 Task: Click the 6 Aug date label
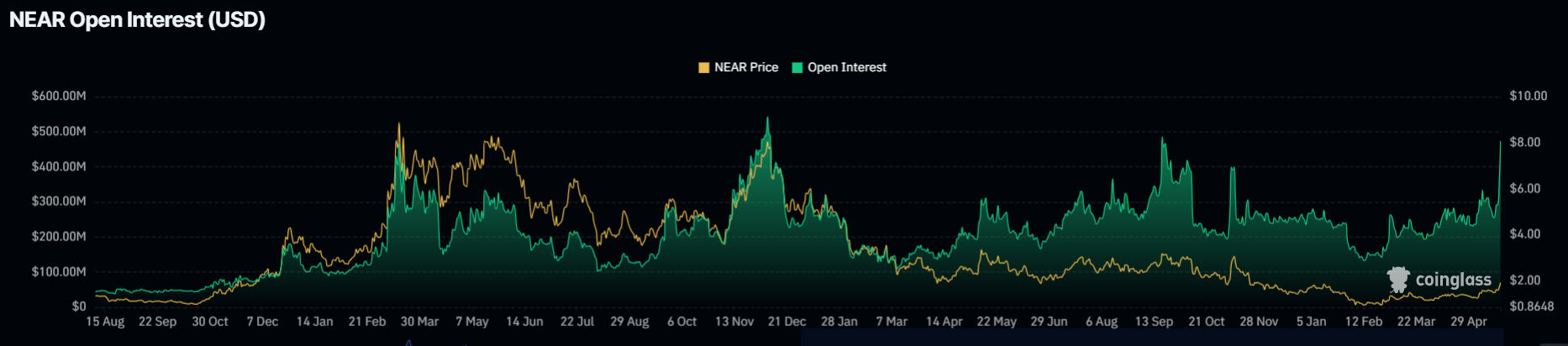[1102, 322]
